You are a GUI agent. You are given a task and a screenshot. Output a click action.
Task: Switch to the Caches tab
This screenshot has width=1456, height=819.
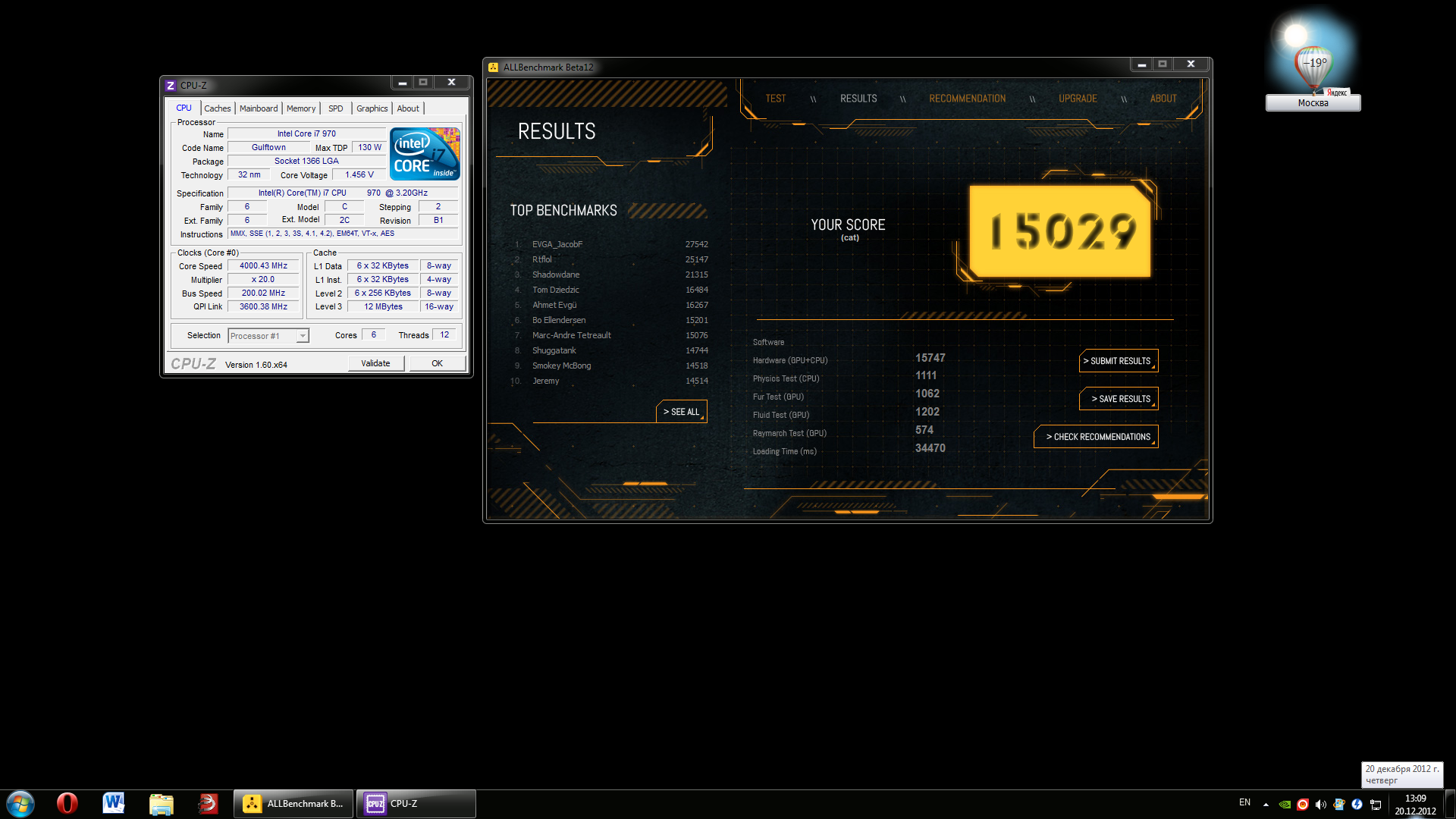(218, 108)
